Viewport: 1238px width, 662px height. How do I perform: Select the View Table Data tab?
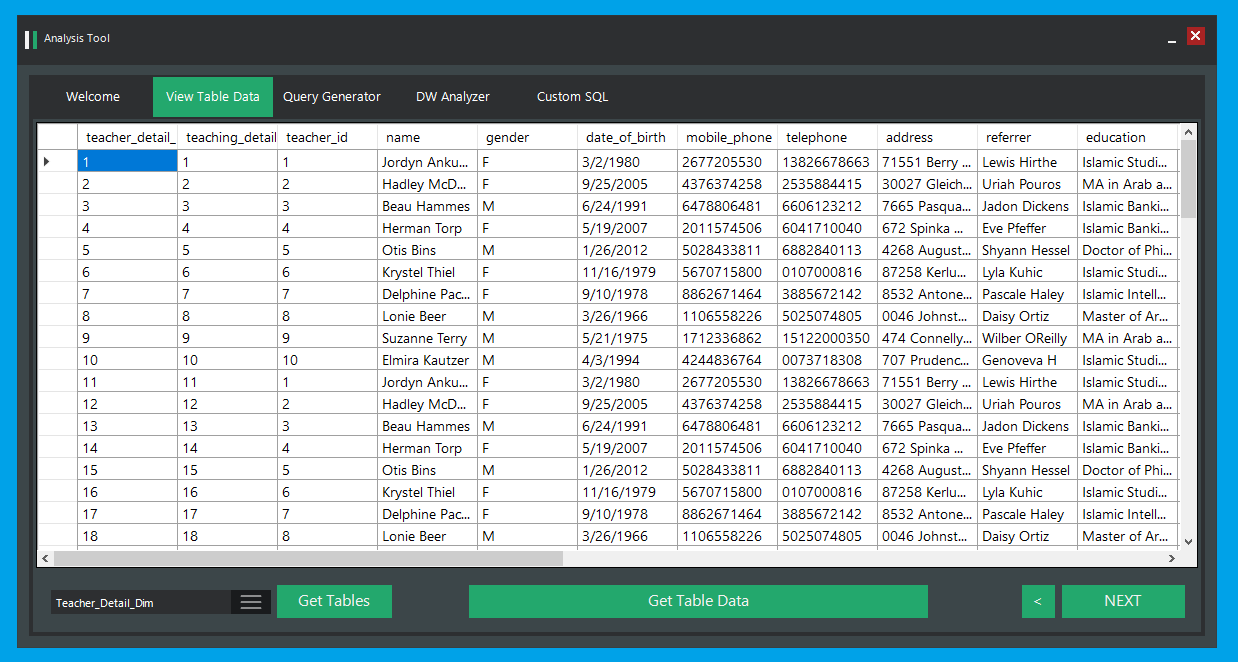[212, 97]
